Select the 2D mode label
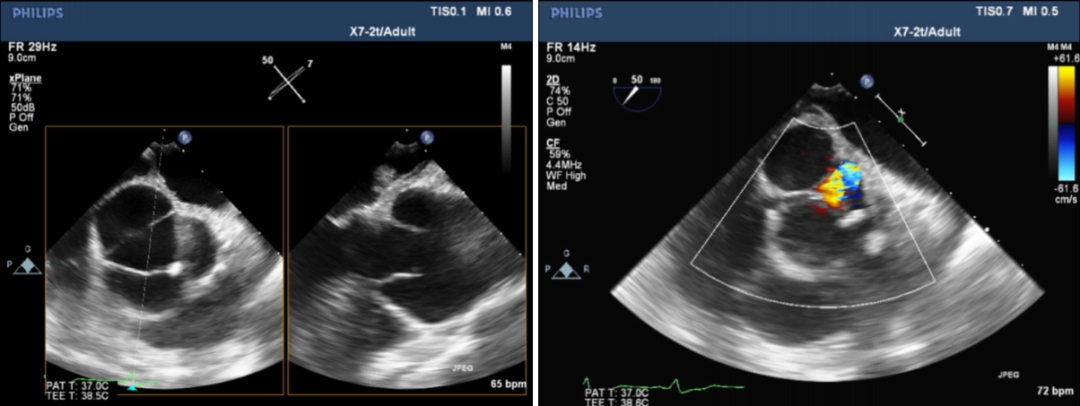The image size is (1080, 406). coord(553,78)
